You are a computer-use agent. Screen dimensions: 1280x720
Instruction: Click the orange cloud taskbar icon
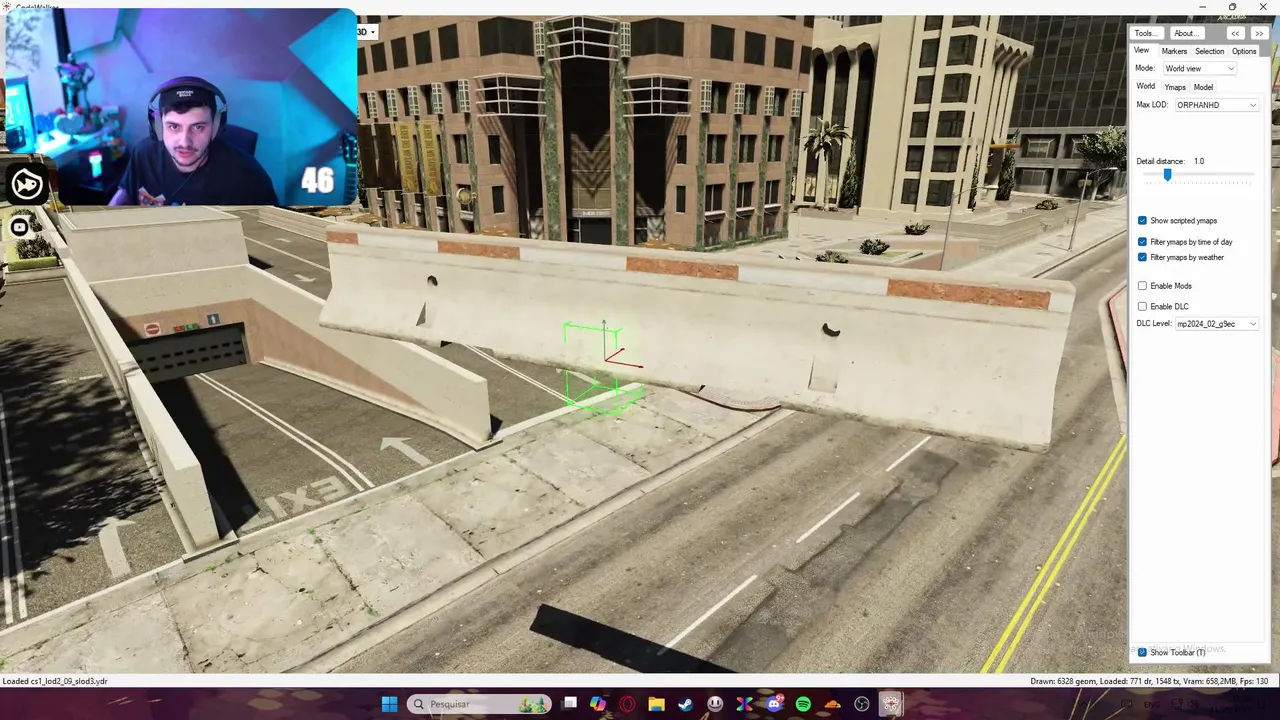[832, 704]
